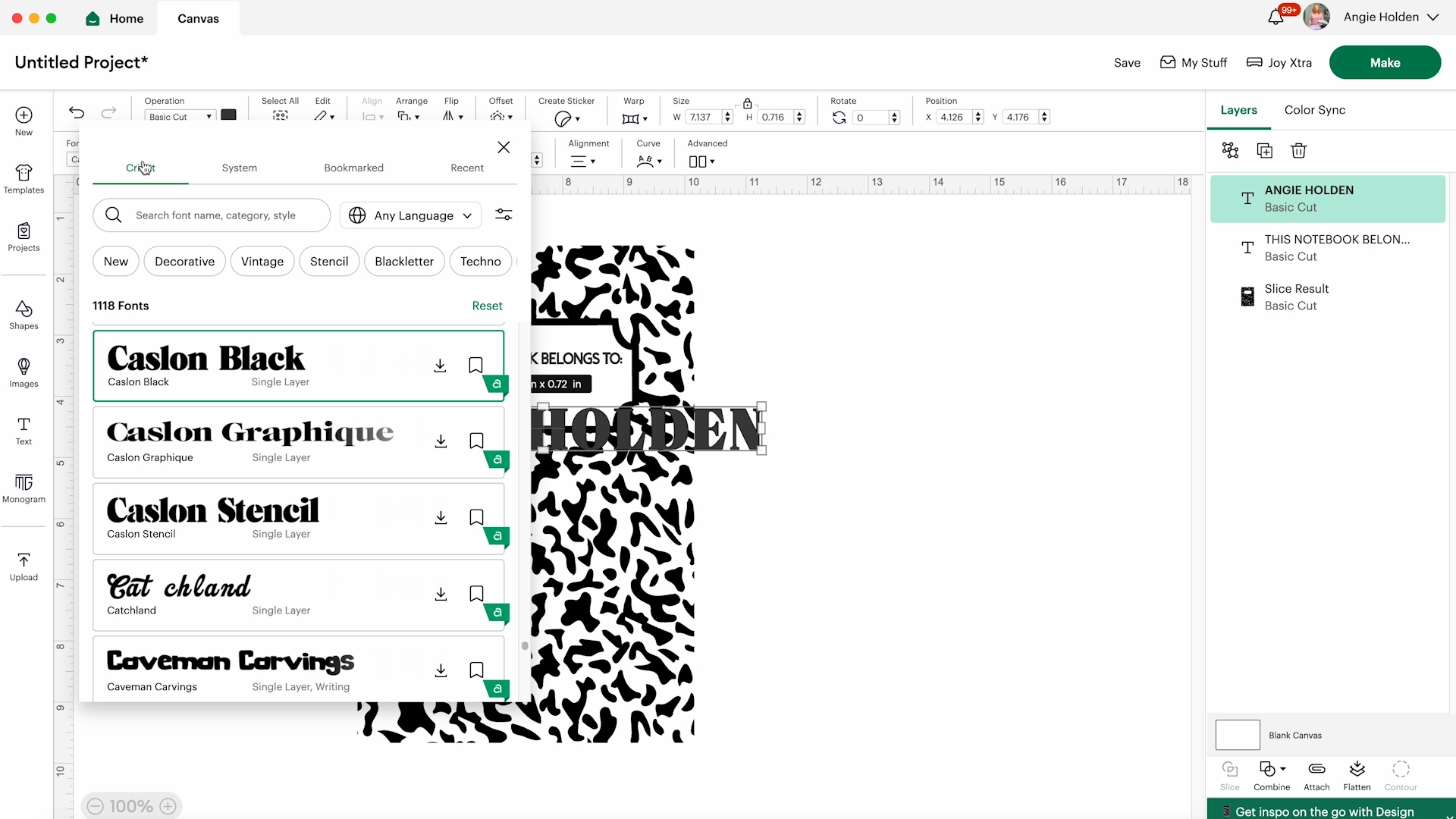Image resolution: width=1456 pixels, height=819 pixels.
Task: Redo the last action
Action: tap(108, 112)
